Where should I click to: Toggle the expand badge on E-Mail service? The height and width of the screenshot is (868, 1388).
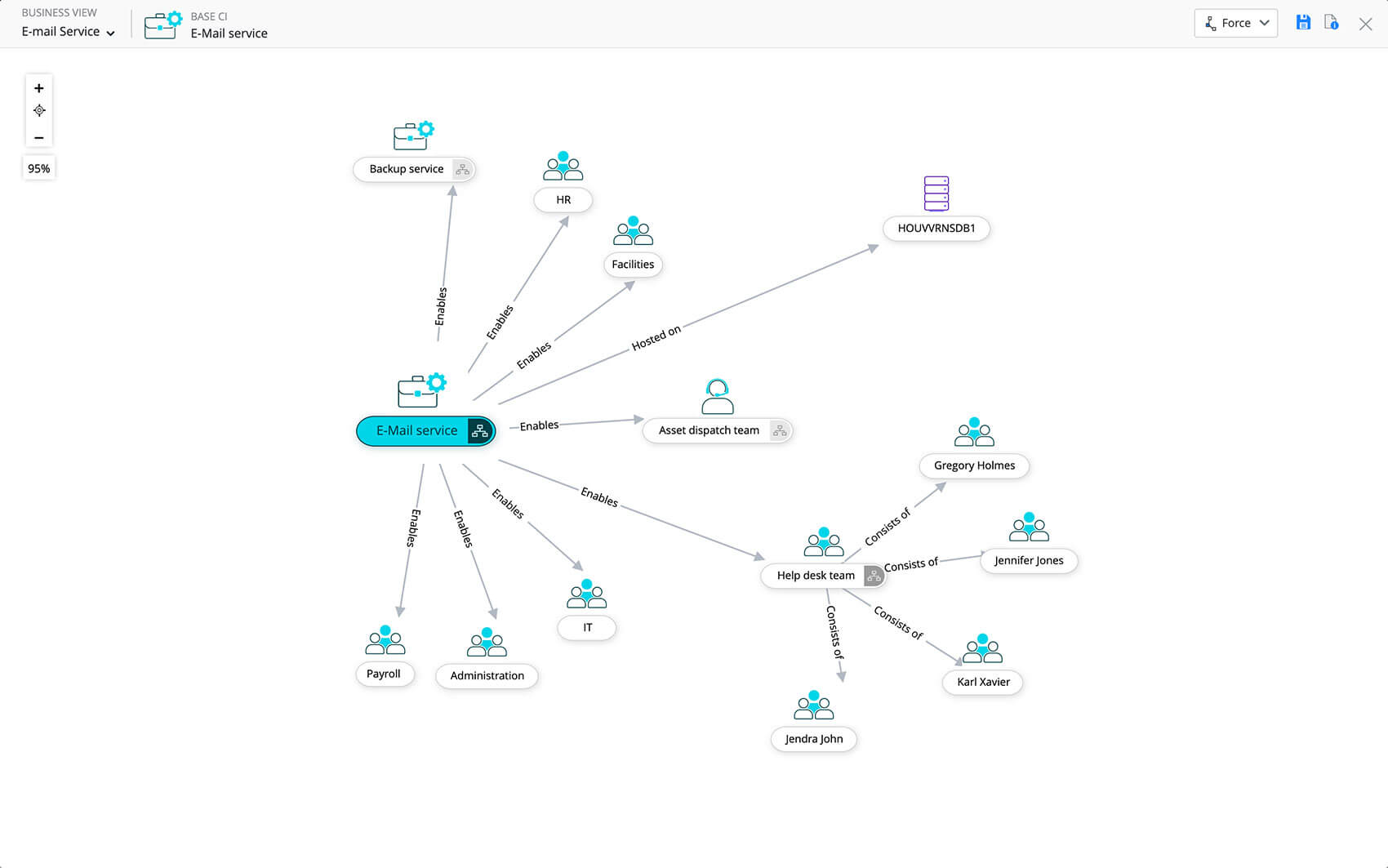[x=477, y=430]
